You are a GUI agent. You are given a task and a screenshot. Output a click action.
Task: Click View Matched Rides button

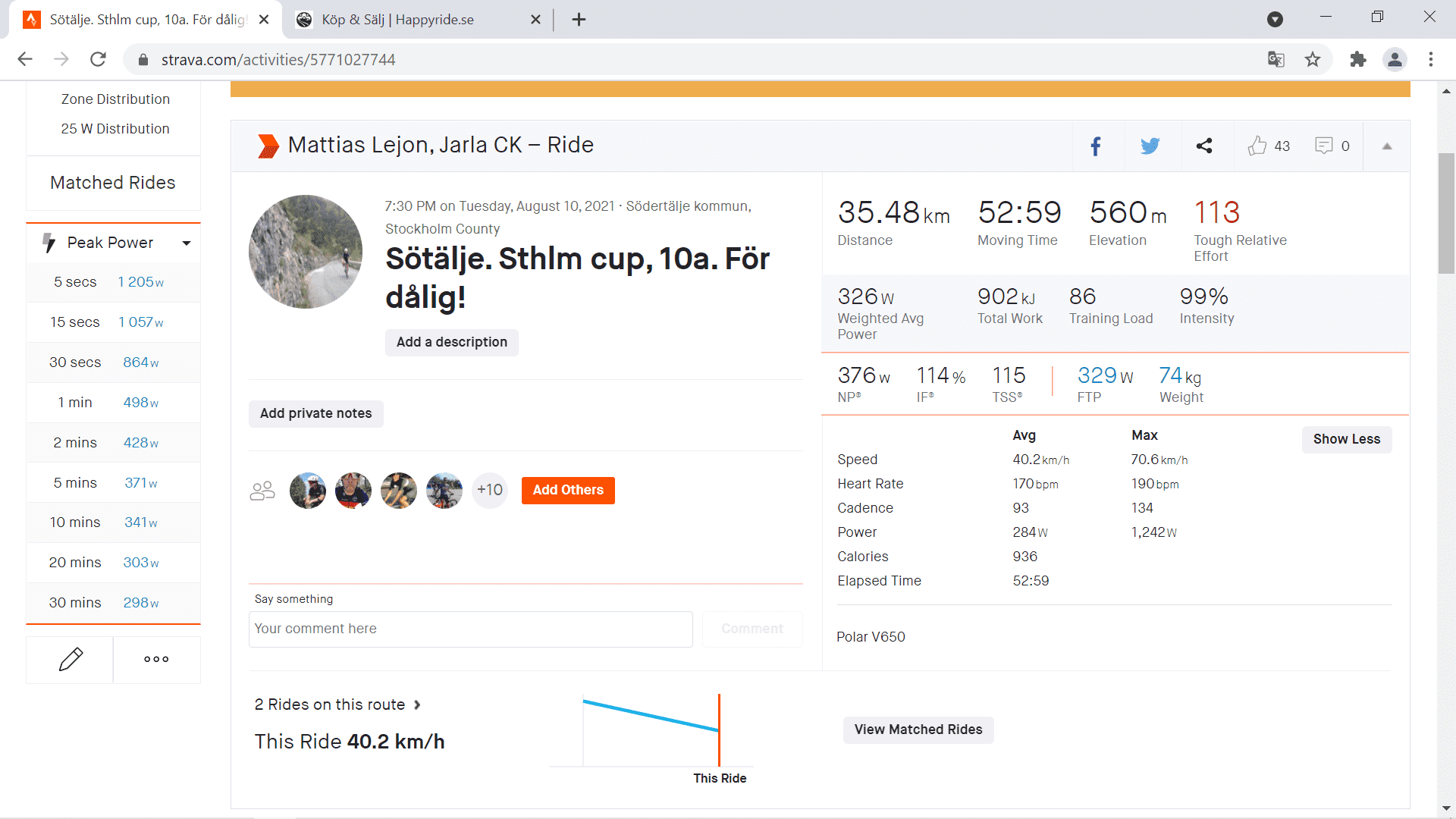[x=918, y=730]
